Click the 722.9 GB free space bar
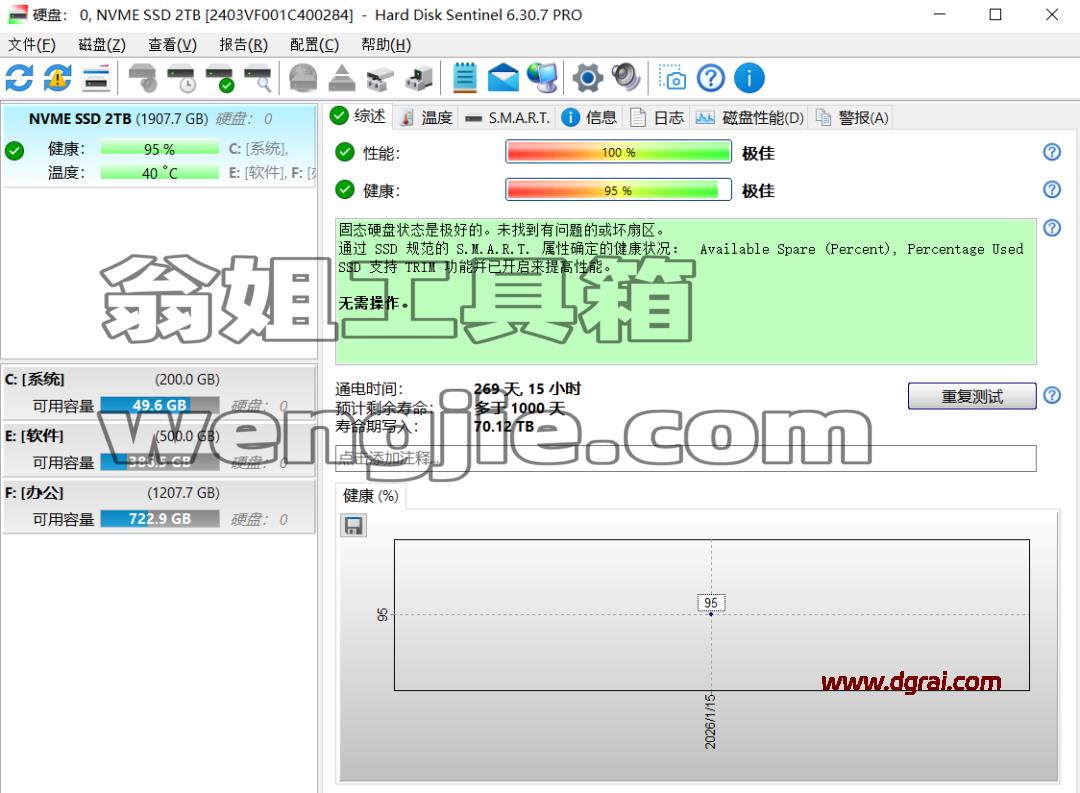The image size is (1080, 793). pos(160,519)
